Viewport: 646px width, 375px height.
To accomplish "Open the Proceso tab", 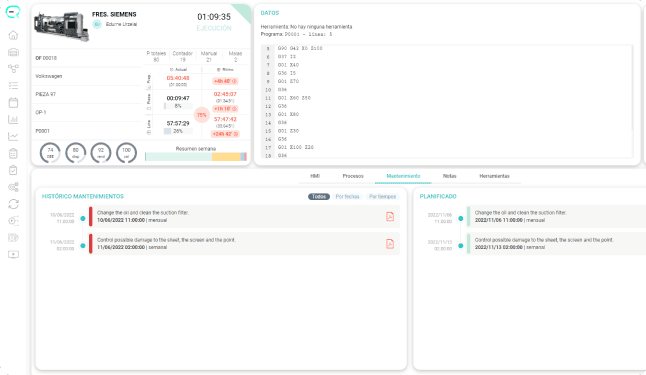I will click(353, 176).
